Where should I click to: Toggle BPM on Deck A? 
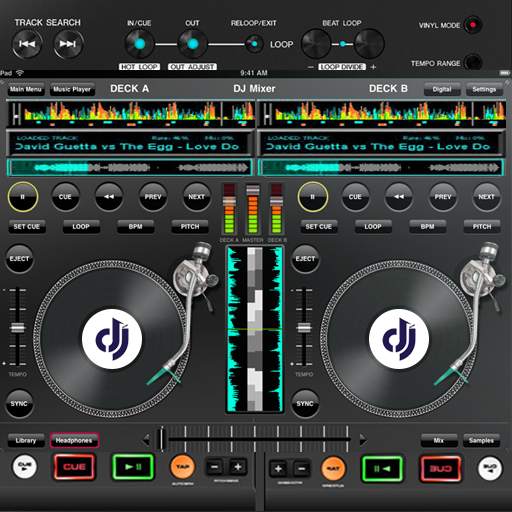tap(136, 227)
